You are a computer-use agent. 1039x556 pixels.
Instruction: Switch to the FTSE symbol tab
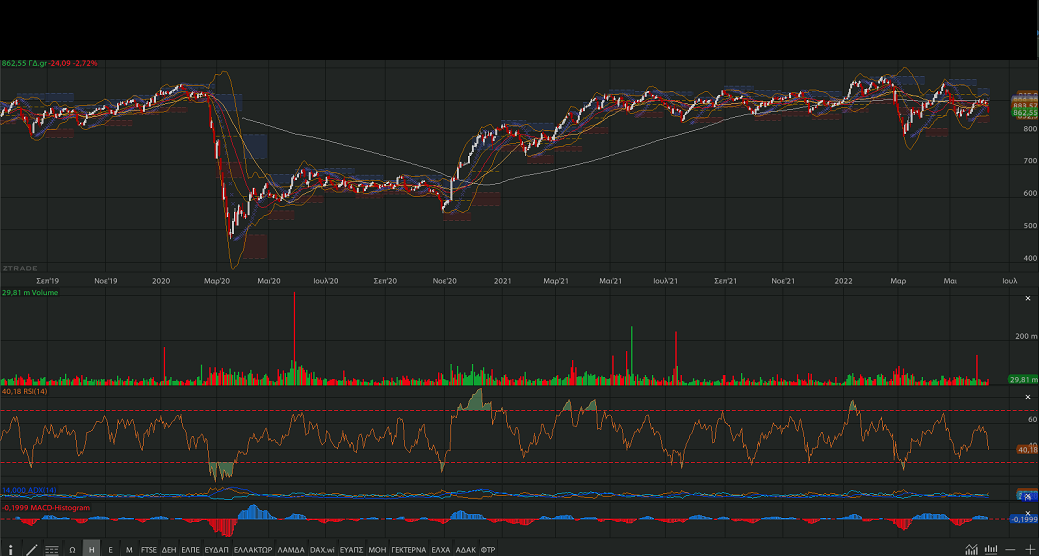coord(149,549)
